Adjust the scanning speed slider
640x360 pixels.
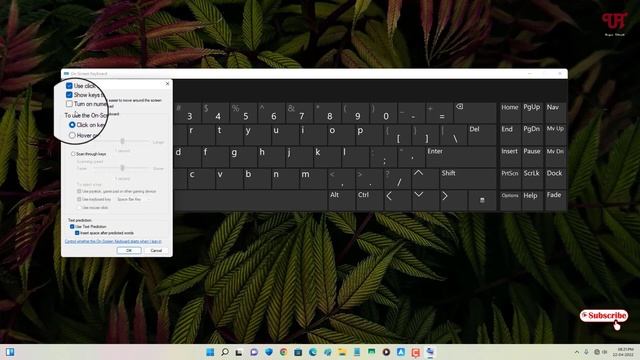[x=122, y=168]
